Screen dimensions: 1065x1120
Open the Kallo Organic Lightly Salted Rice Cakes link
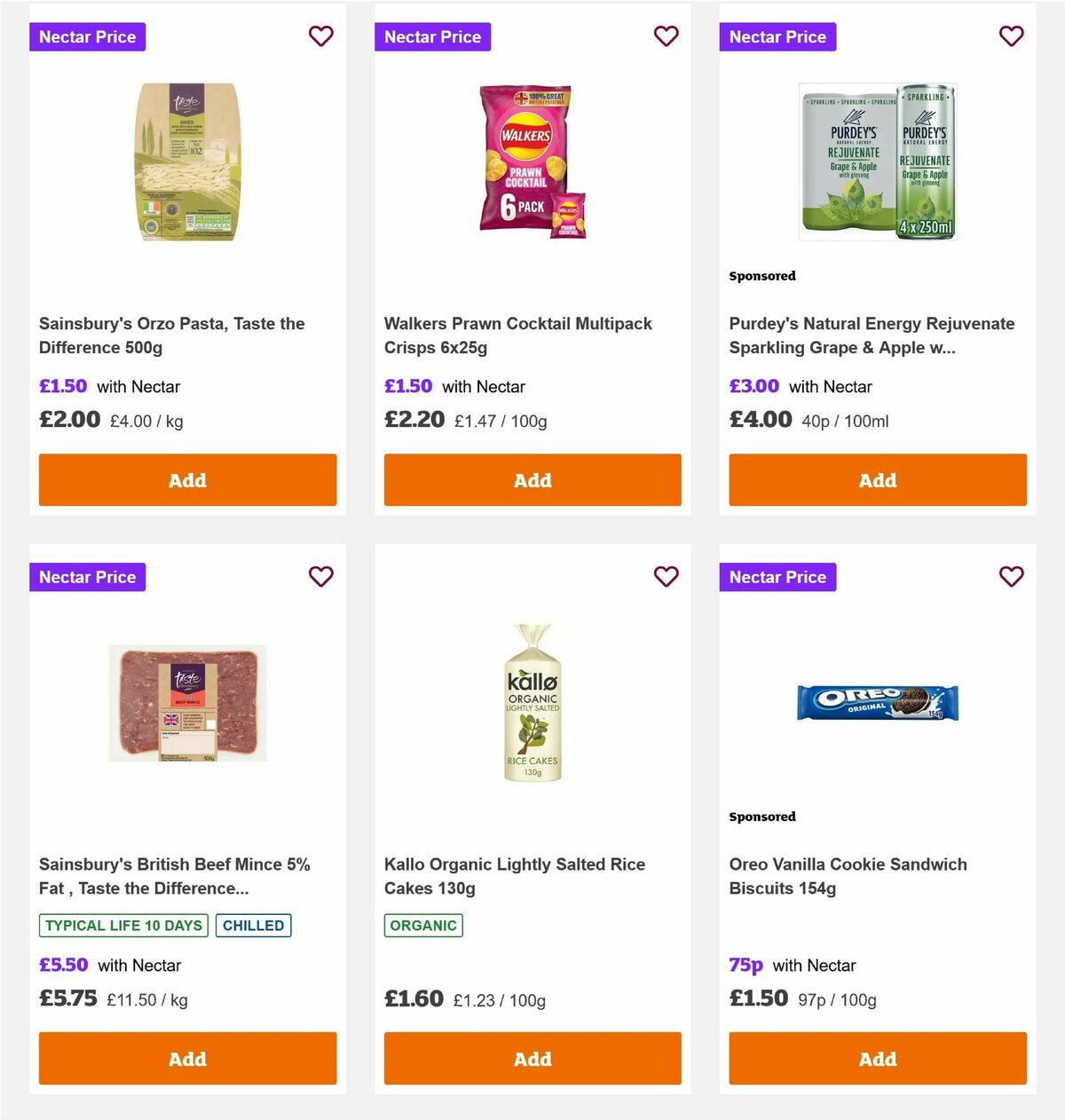(x=514, y=876)
